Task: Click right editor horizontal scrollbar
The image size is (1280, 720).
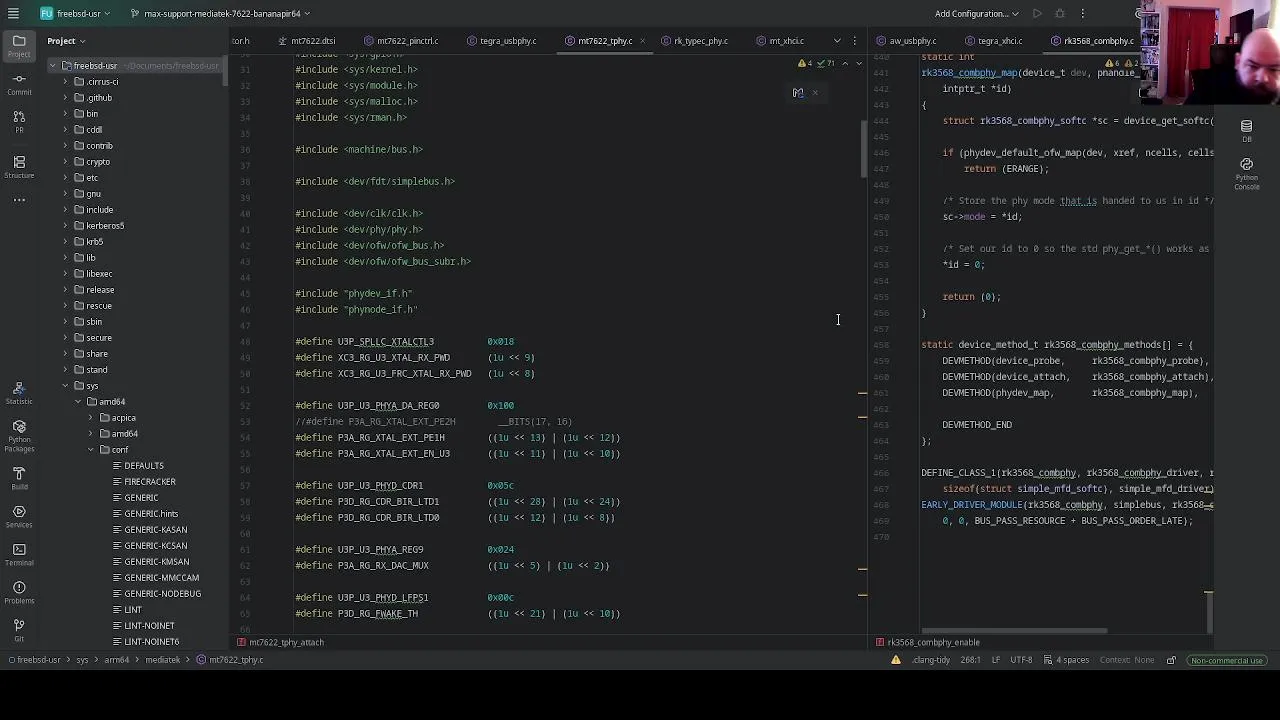Action: coord(1015,631)
